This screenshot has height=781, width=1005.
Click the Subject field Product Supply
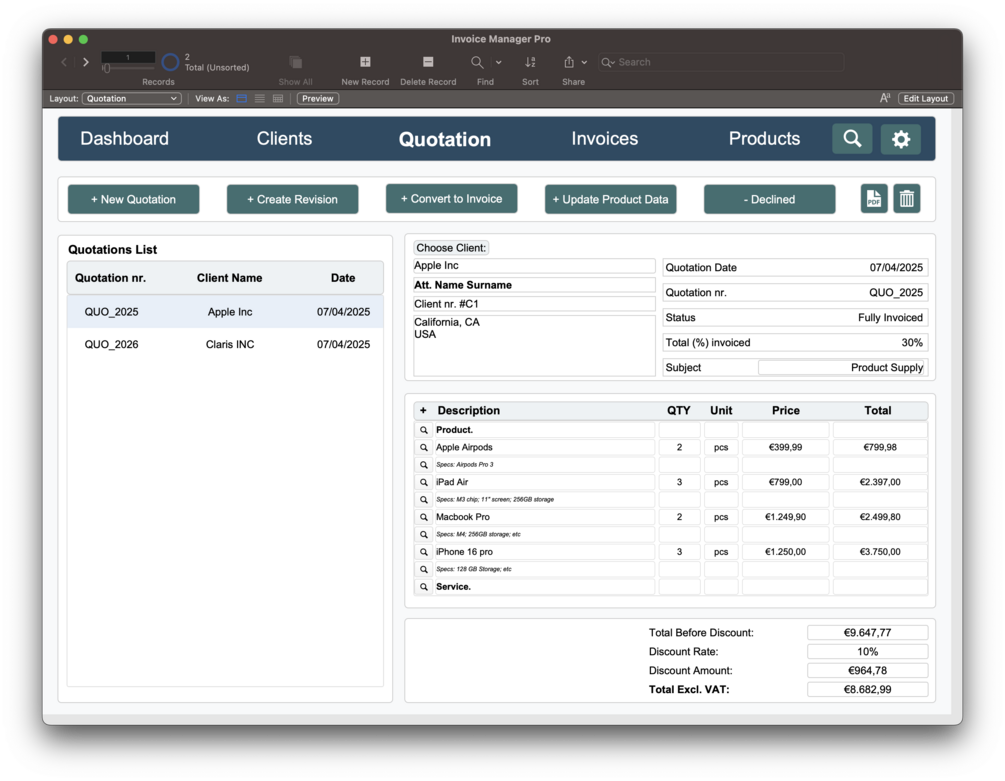click(x=843, y=368)
